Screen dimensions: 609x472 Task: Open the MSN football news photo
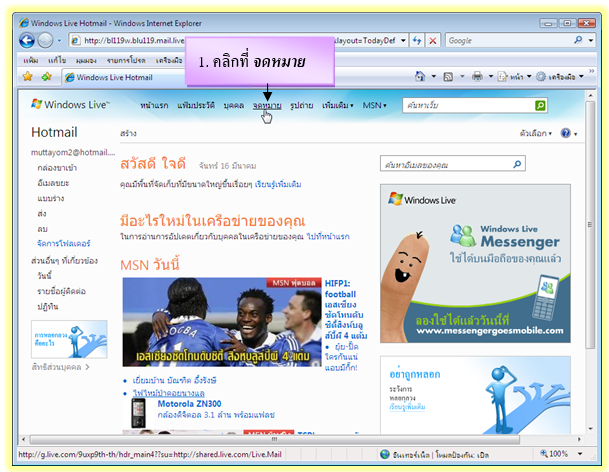point(222,322)
